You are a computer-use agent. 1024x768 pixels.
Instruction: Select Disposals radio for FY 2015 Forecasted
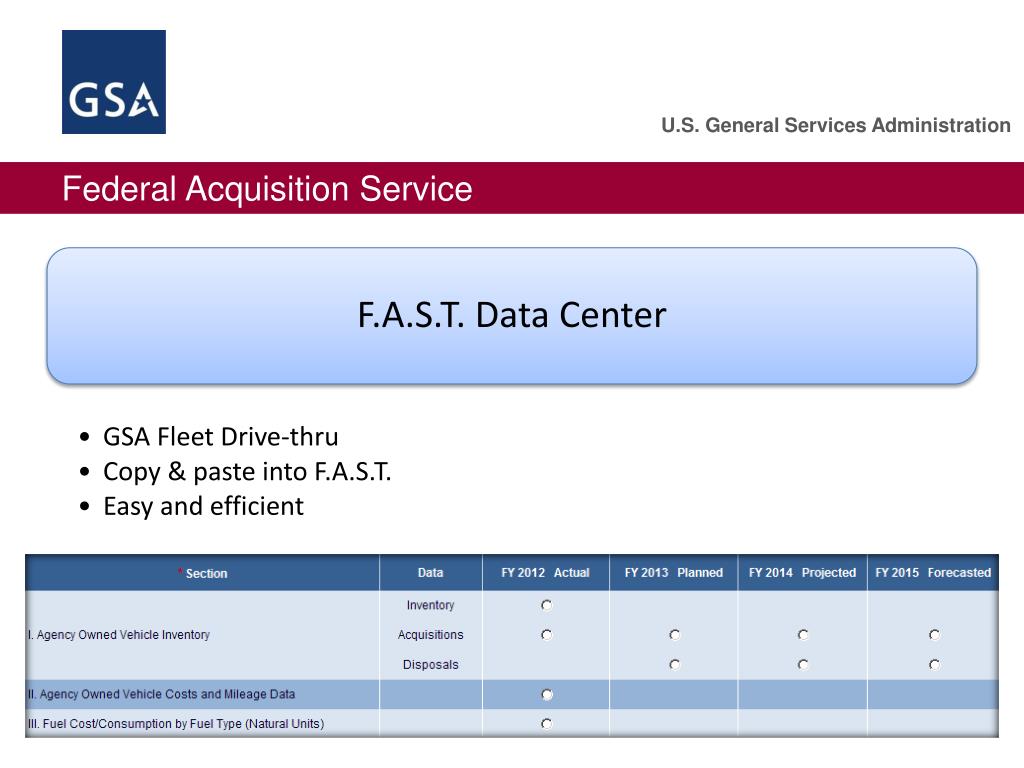pyautogui.click(x=934, y=665)
